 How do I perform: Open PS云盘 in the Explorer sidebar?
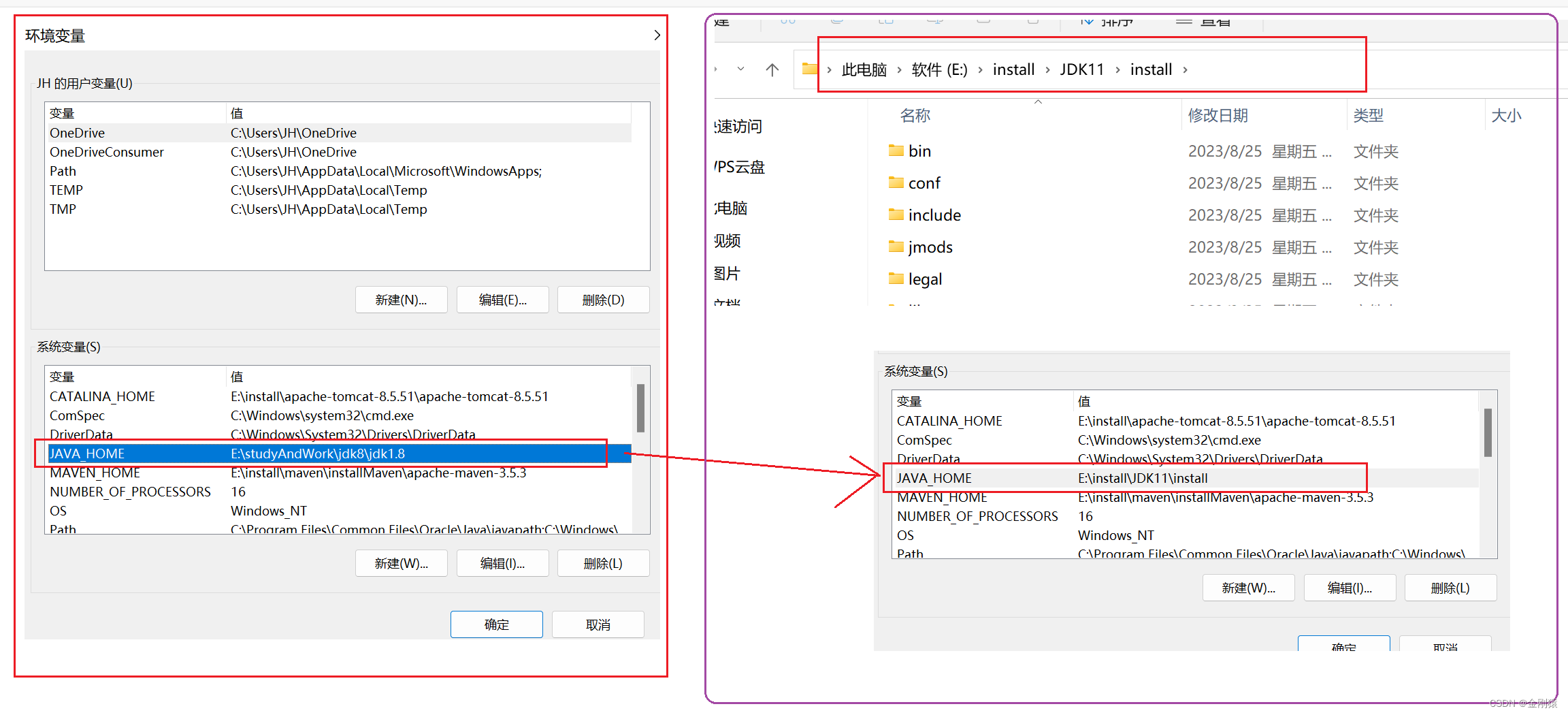740,167
